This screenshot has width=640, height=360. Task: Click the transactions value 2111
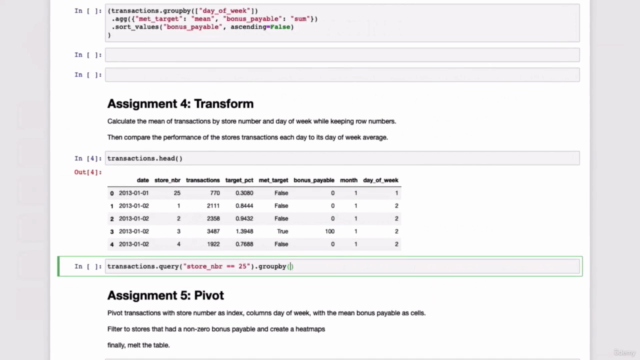coord(213,206)
